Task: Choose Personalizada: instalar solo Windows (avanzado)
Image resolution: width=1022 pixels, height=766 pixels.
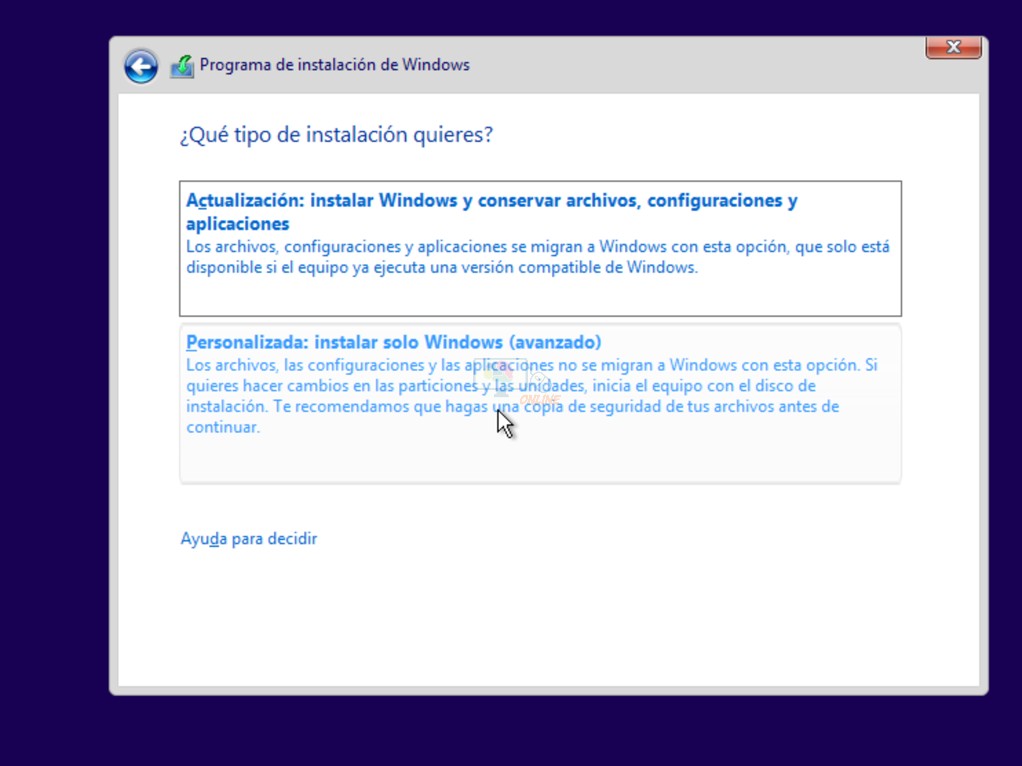Action: [x=540, y=404]
